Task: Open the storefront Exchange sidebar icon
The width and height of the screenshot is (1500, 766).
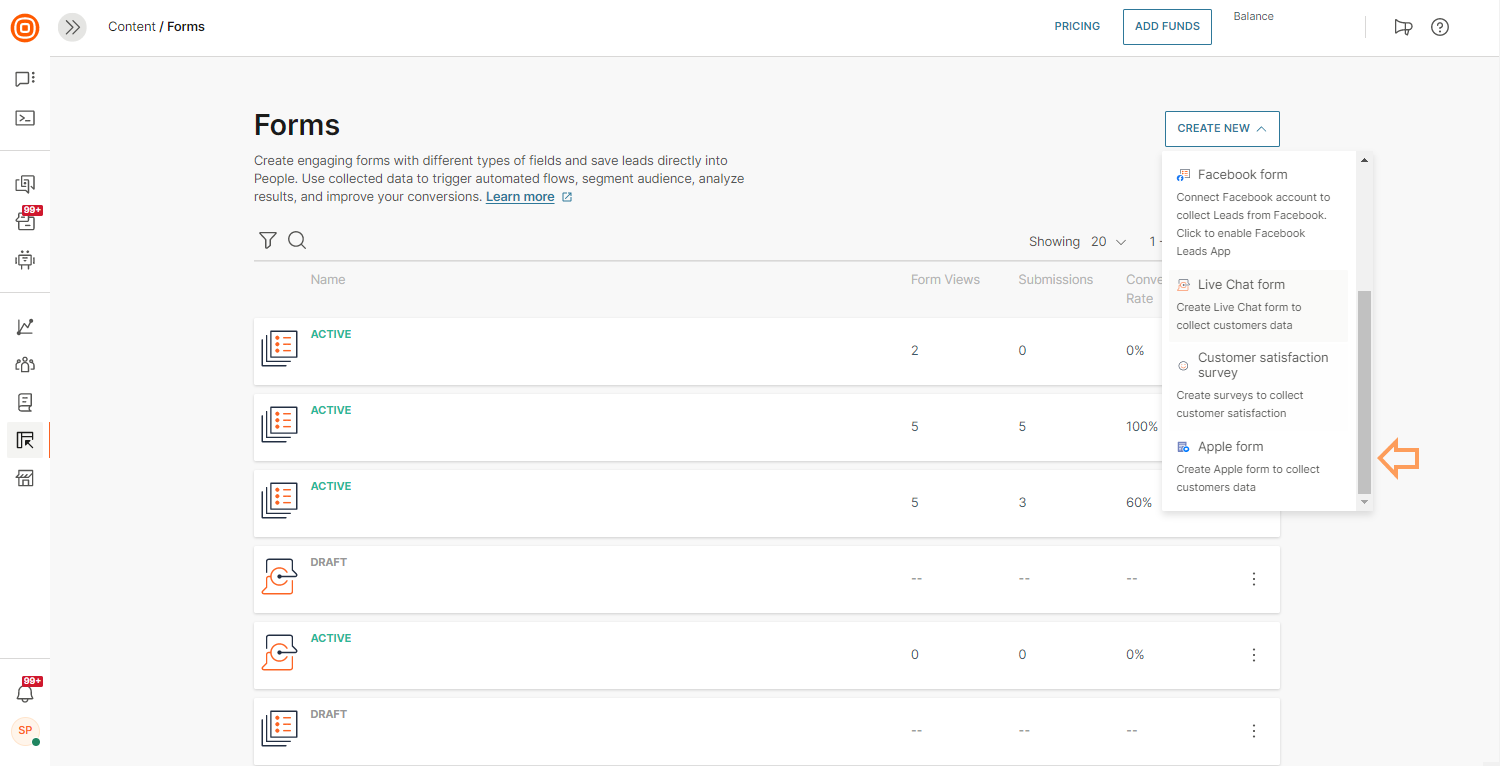Action: click(25, 478)
